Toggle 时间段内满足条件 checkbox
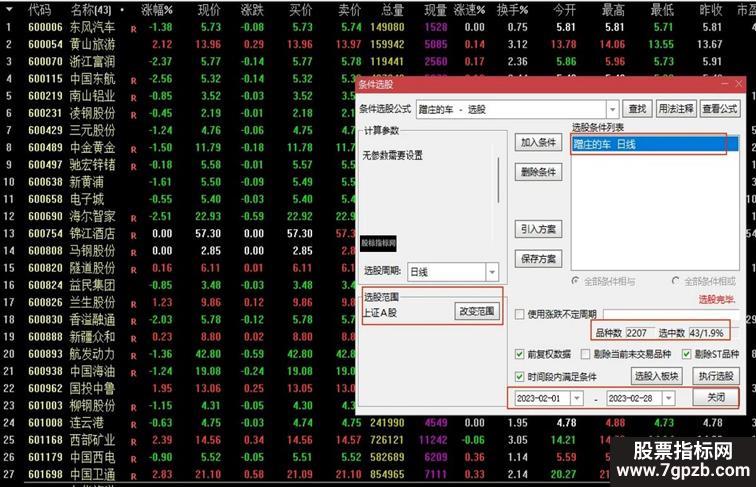This screenshot has width=756, height=487. (x=520, y=376)
